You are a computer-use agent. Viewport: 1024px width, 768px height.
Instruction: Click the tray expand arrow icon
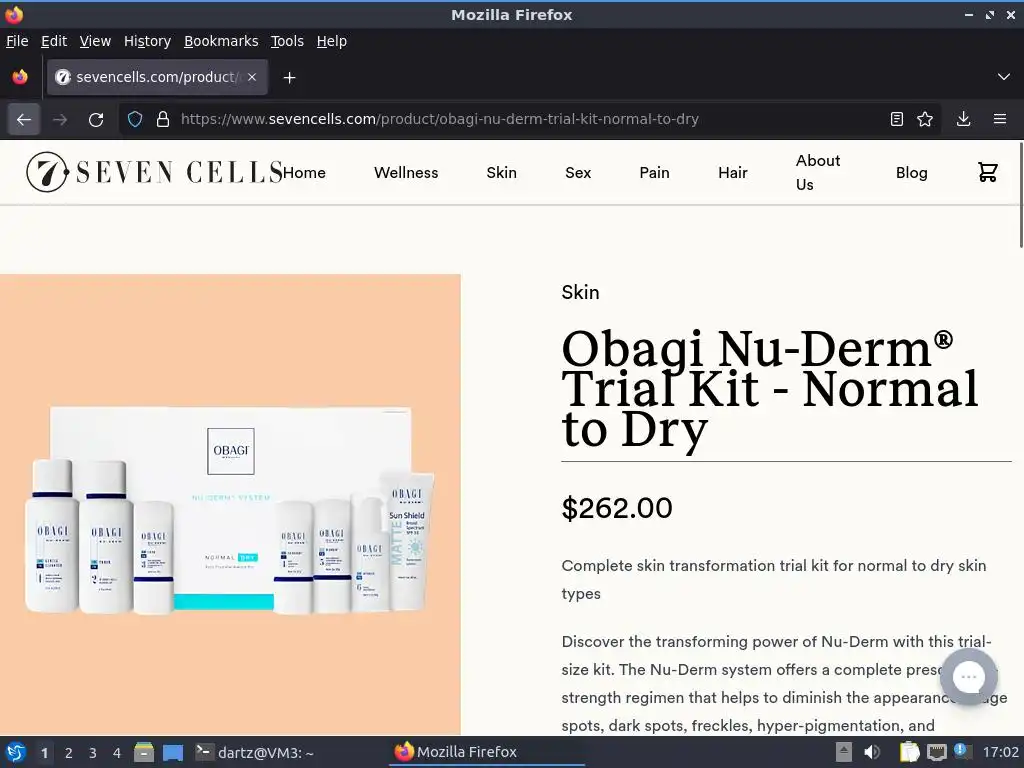pyautogui.click(x=844, y=752)
